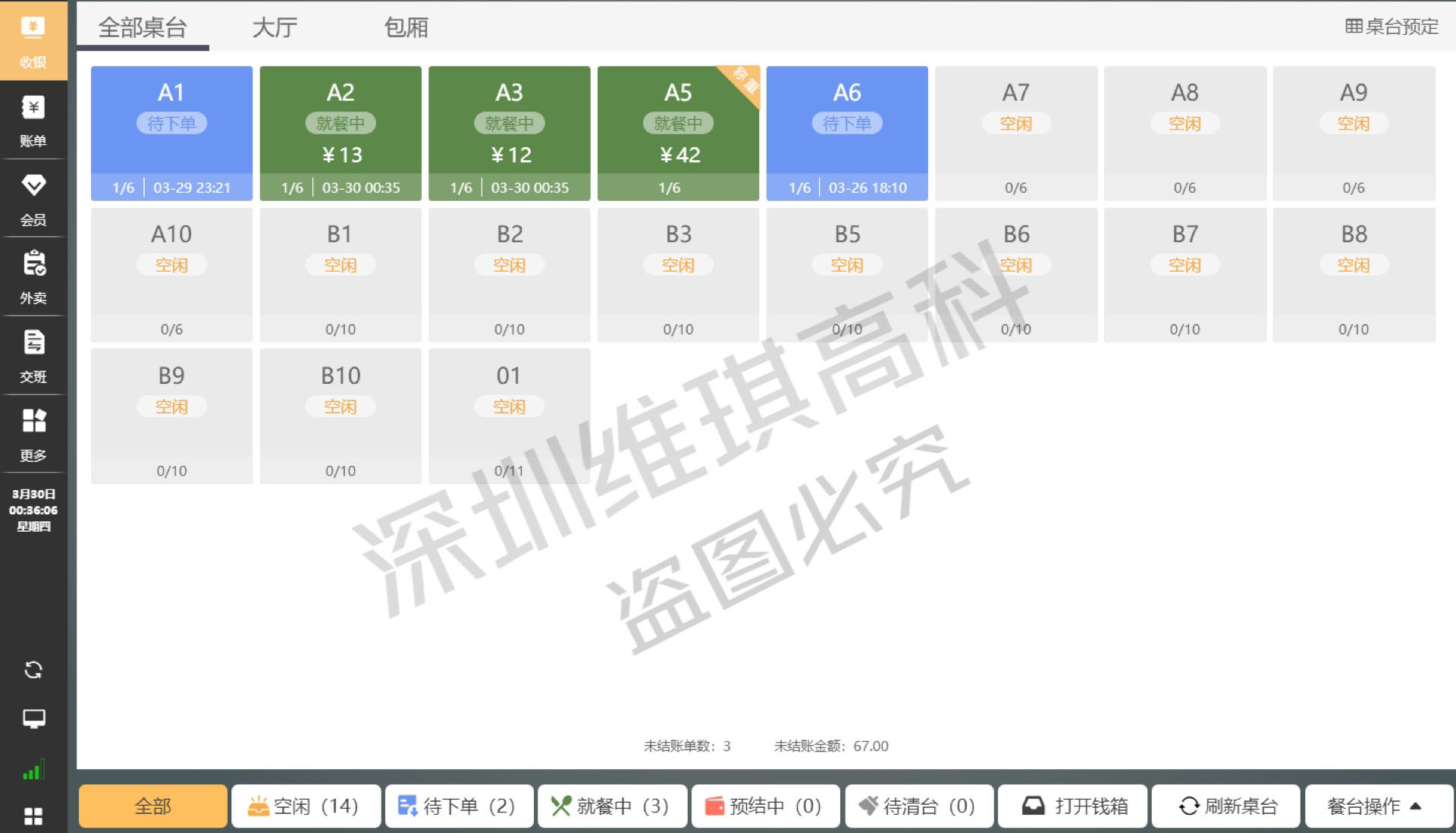Click the four-square grid icon at sidebar bottom
The height and width of the screenshot is (833, 1456).
pyautogui.click(x=33, y=816)
